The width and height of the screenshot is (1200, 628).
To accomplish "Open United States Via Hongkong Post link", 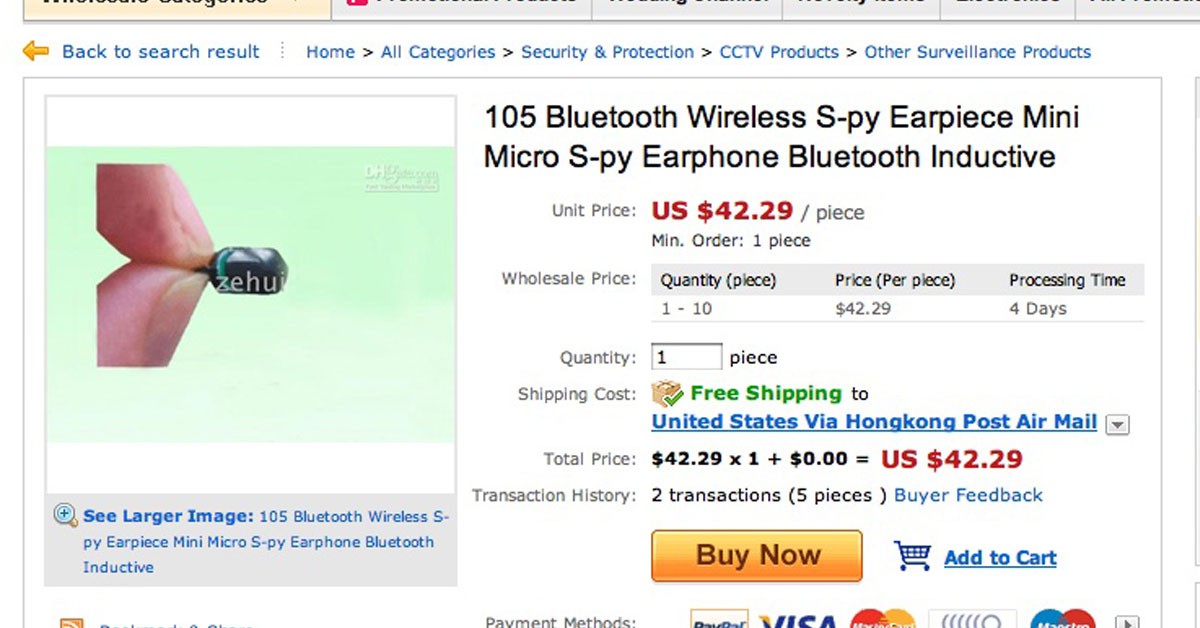I will pyautogui.click(x=874, y=422).
